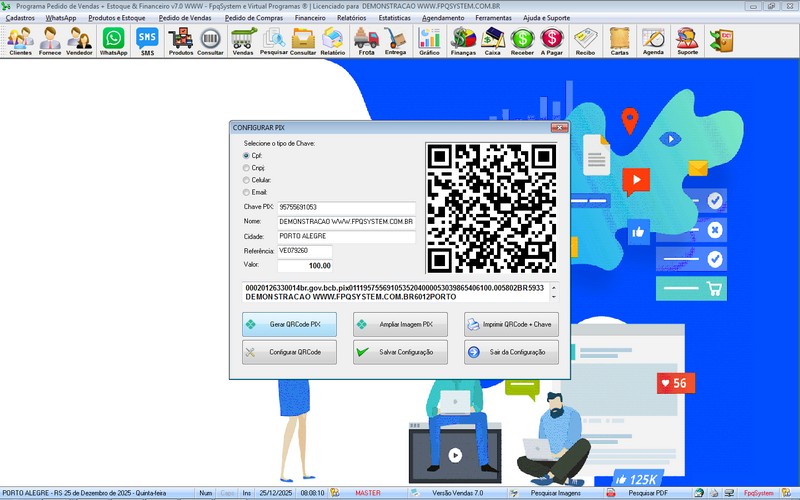Launch the WhatsApp toolbar icon
Viewport: 800px width, 500px height.
113,41
